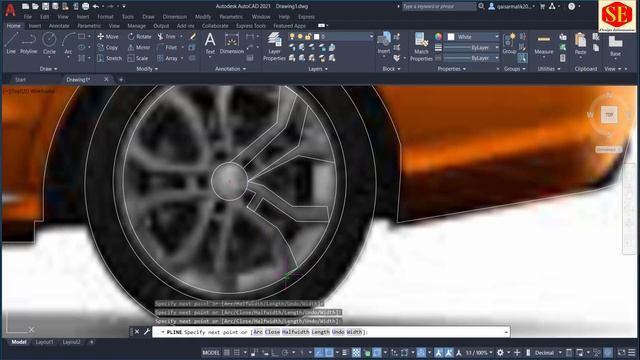Click the object color wheel swatch
The width and height of the screenshot is (640, 360).
tap(438, 37)
